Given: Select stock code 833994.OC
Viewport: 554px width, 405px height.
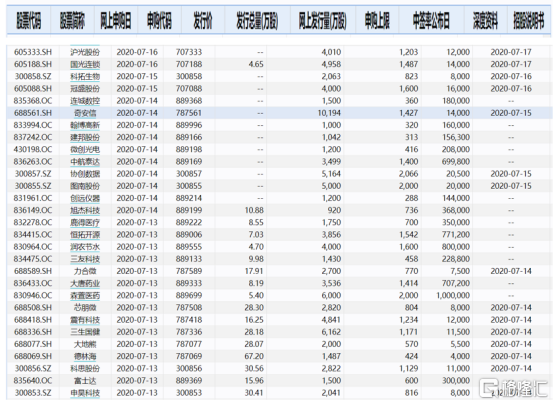Looking at the screenshot, I should point(33,125).
